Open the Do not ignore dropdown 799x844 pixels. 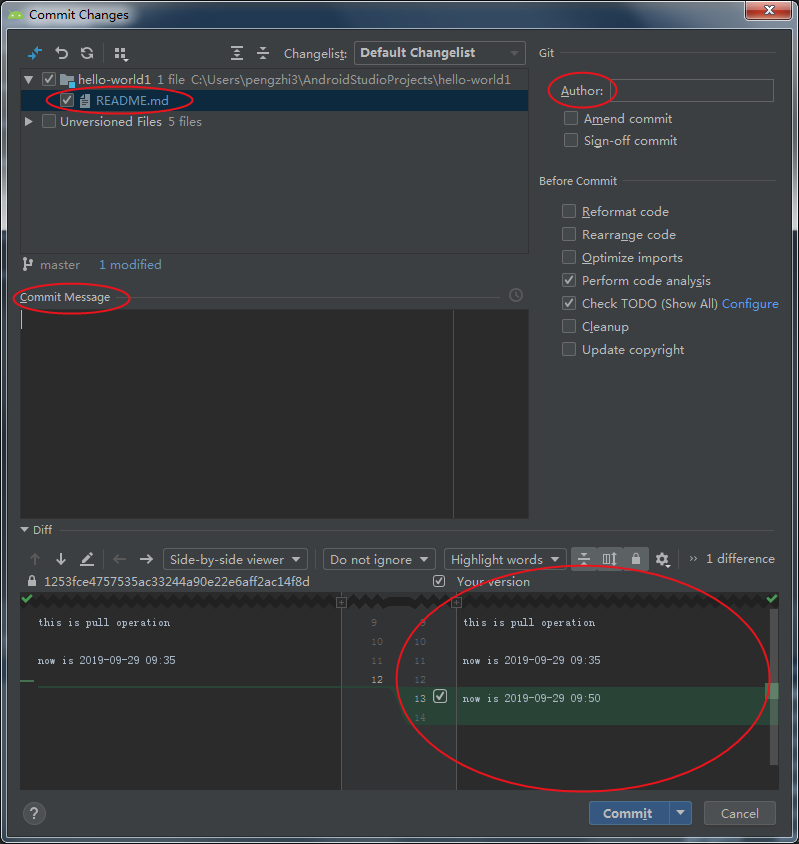(379, 559)
